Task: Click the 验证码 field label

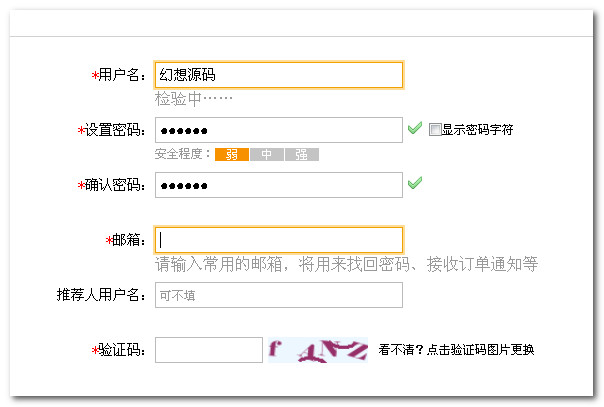Action: click(122, 350)
